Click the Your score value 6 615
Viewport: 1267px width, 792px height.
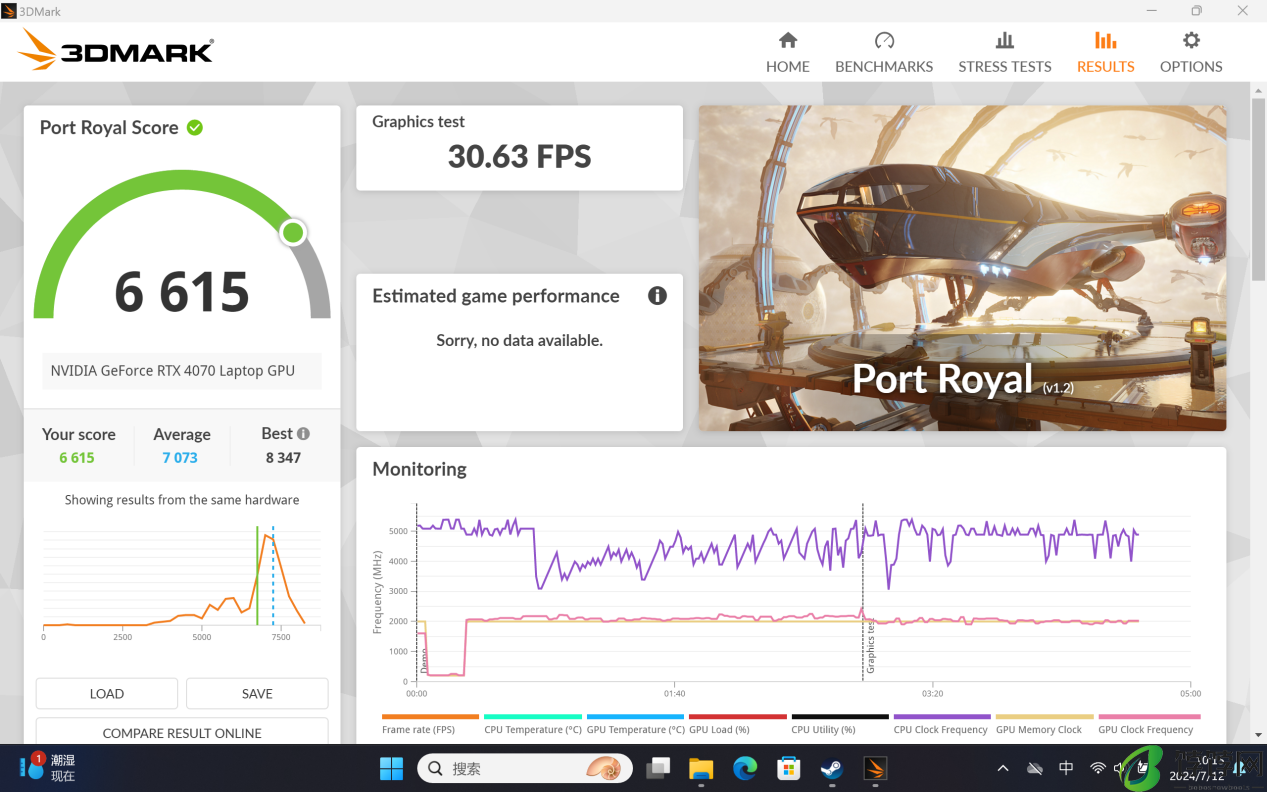point(77,458)
